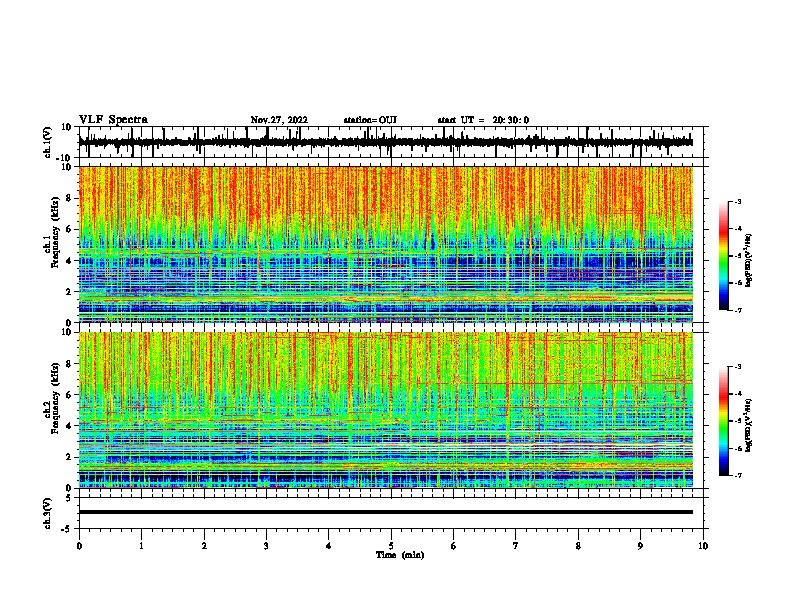The height and width of the screenshot is (612, 792).
Task: Click the "6" kHz tick on ch.1 spectrogram
Action: pos(70,229)
